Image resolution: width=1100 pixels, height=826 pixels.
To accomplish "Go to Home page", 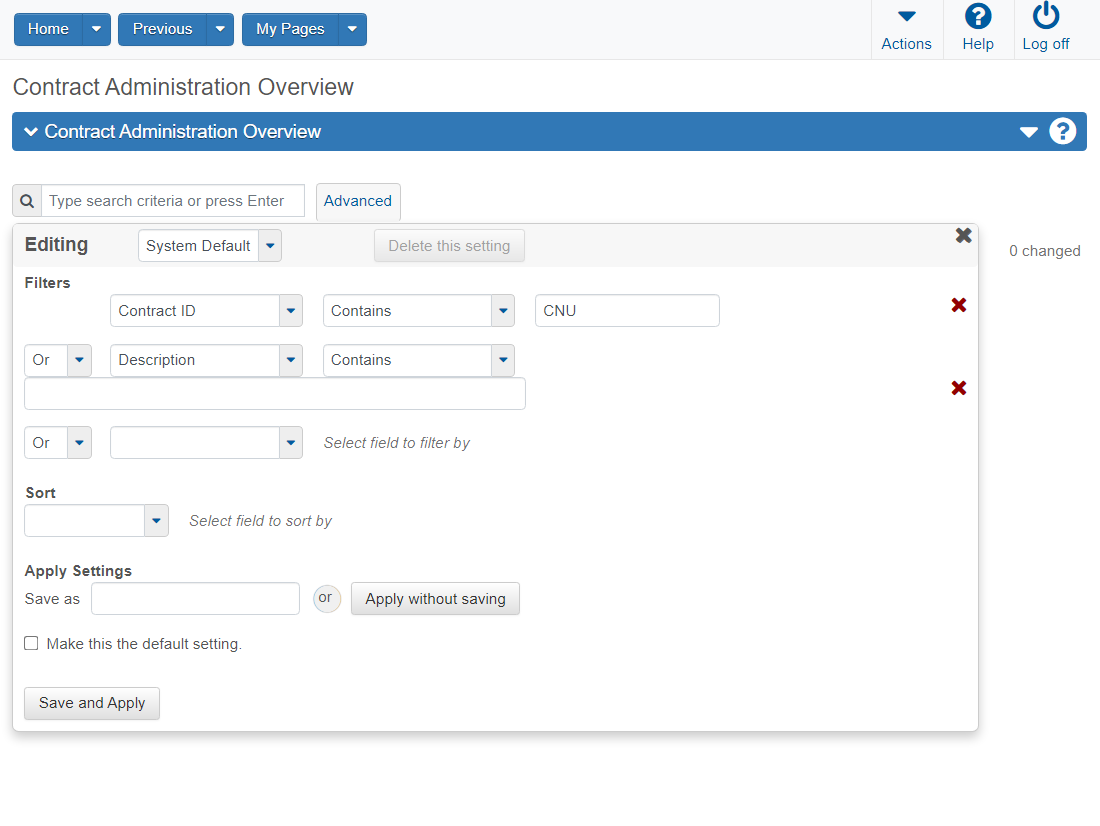I will 48,29.
